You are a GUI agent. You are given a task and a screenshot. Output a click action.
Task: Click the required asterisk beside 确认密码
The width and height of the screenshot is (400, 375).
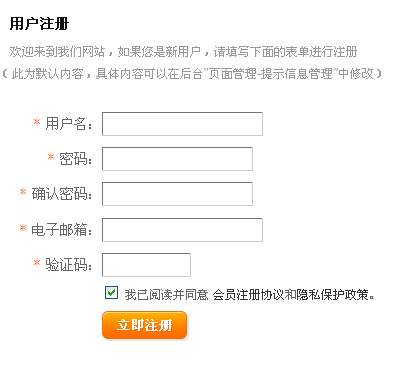23,192
